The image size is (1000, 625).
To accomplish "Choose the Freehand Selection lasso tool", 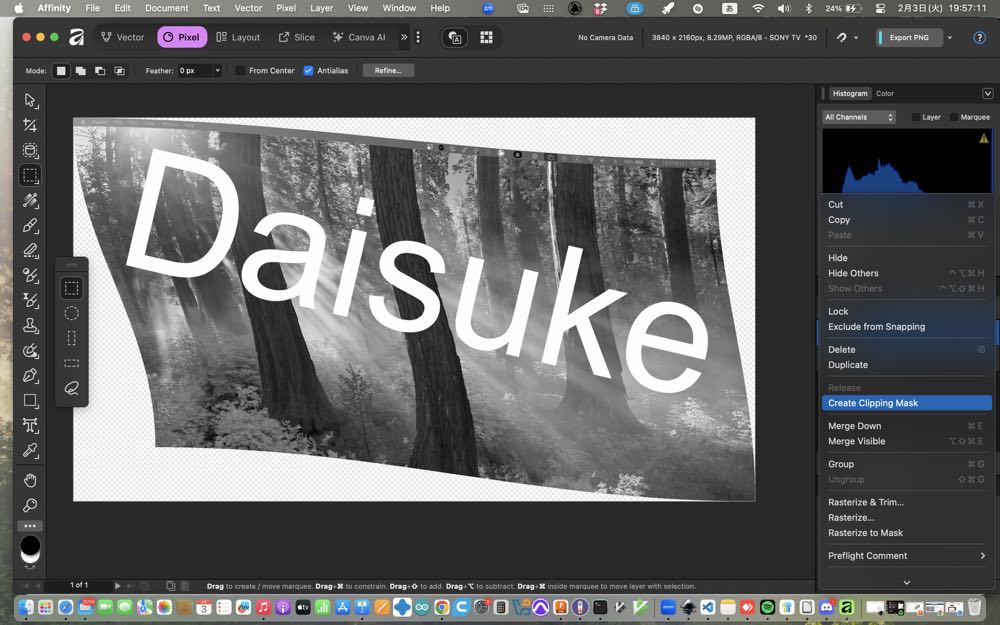I will [x=72, y=388].
